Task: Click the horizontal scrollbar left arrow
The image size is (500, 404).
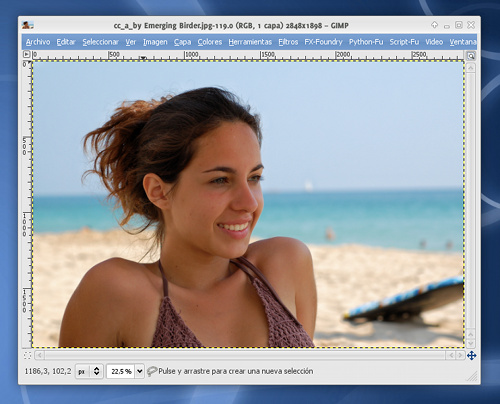Action: tap(39, 355)
